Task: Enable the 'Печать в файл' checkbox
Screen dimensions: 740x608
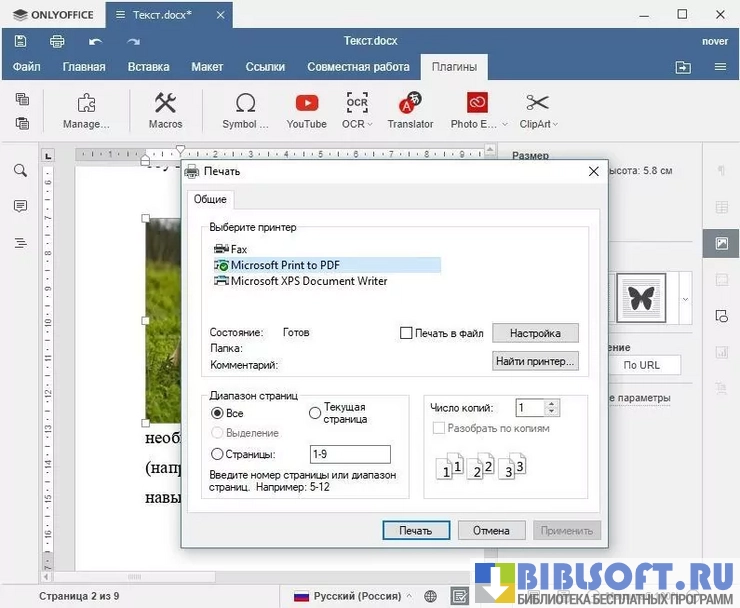Action: pyautogui.click(x=406, y=333)
